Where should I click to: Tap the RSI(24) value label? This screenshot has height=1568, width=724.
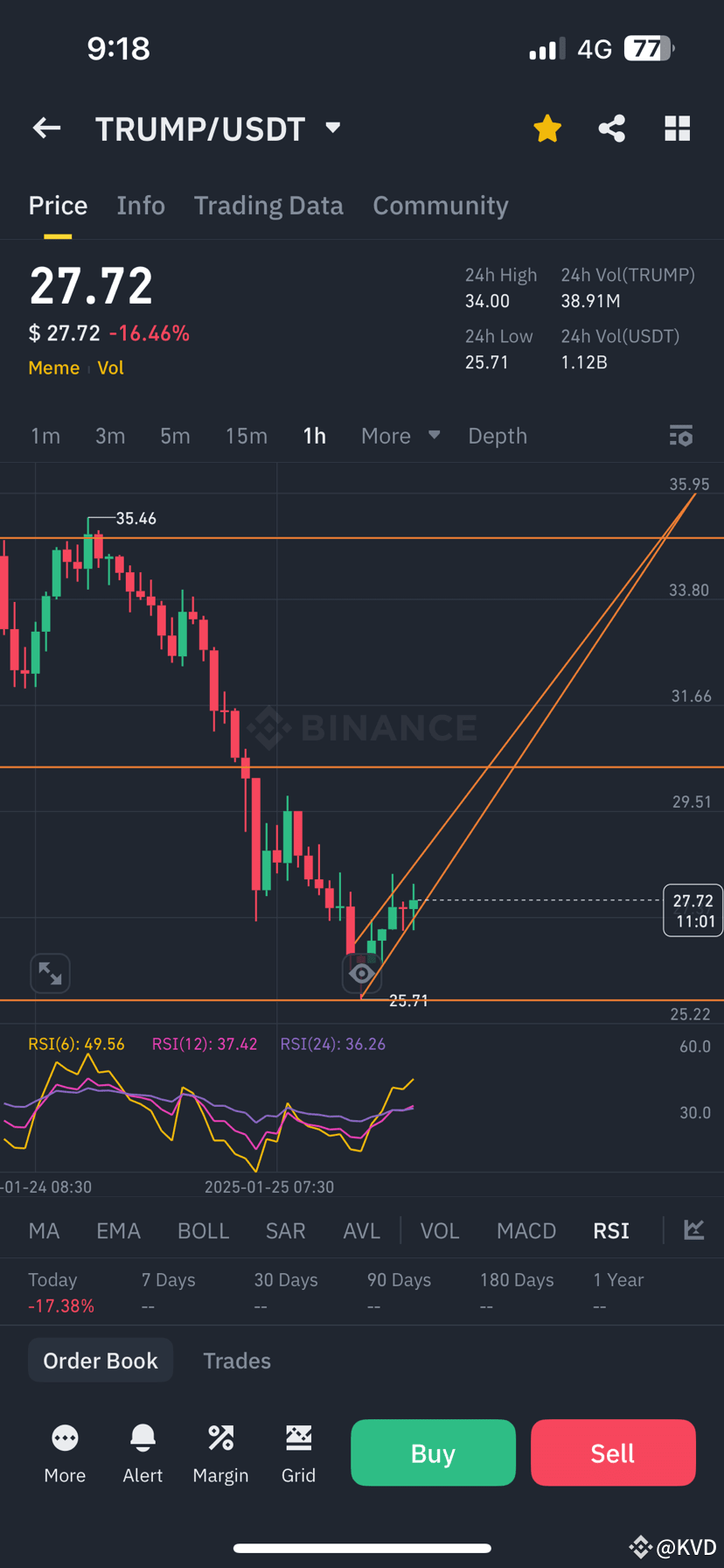[333, 1044]
